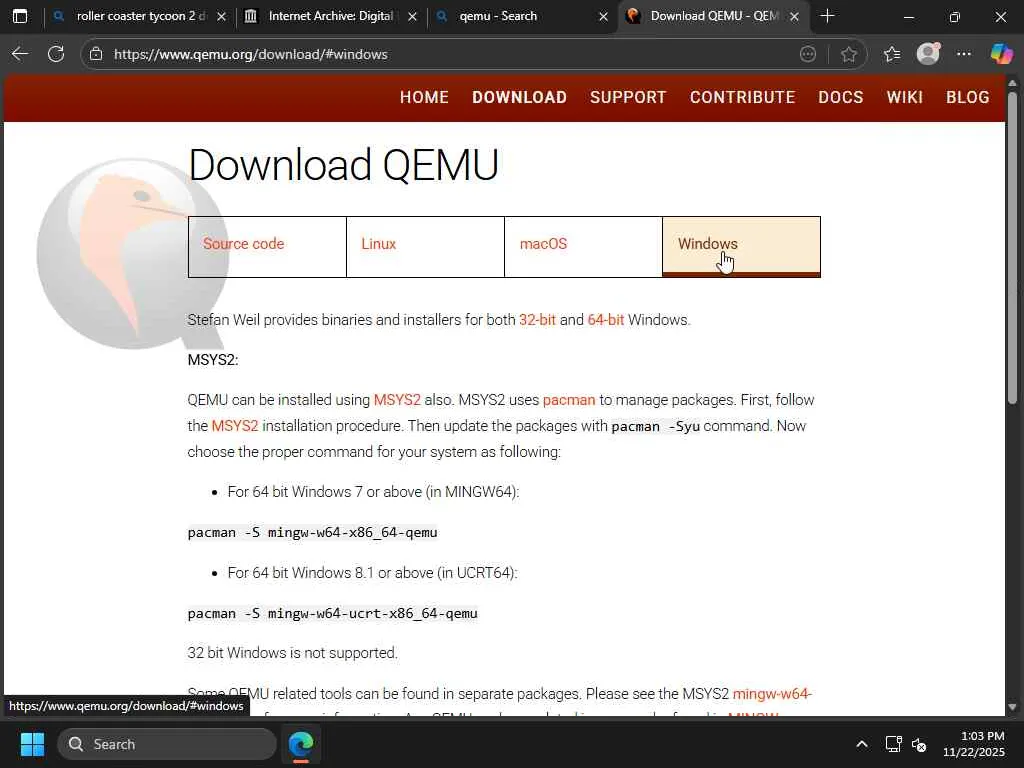Open the Windows Start menu
This screenshot has width=1024, height=768.
(32, 744)
